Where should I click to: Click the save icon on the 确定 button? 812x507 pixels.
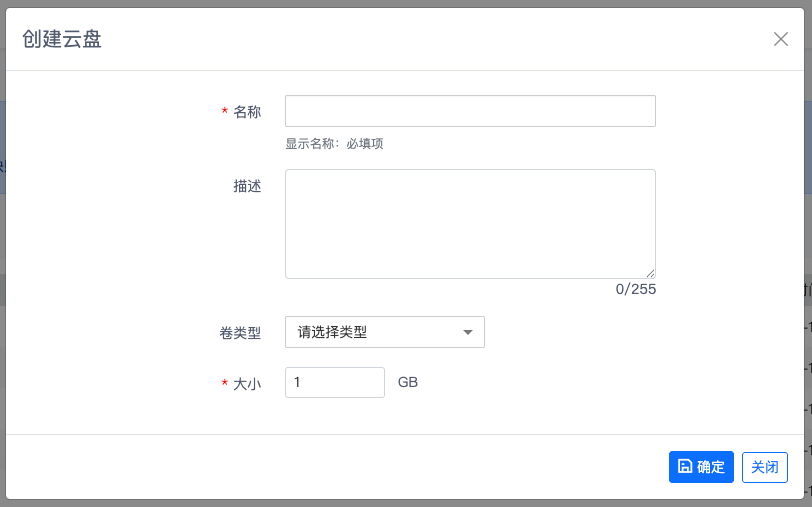point(685,466)
